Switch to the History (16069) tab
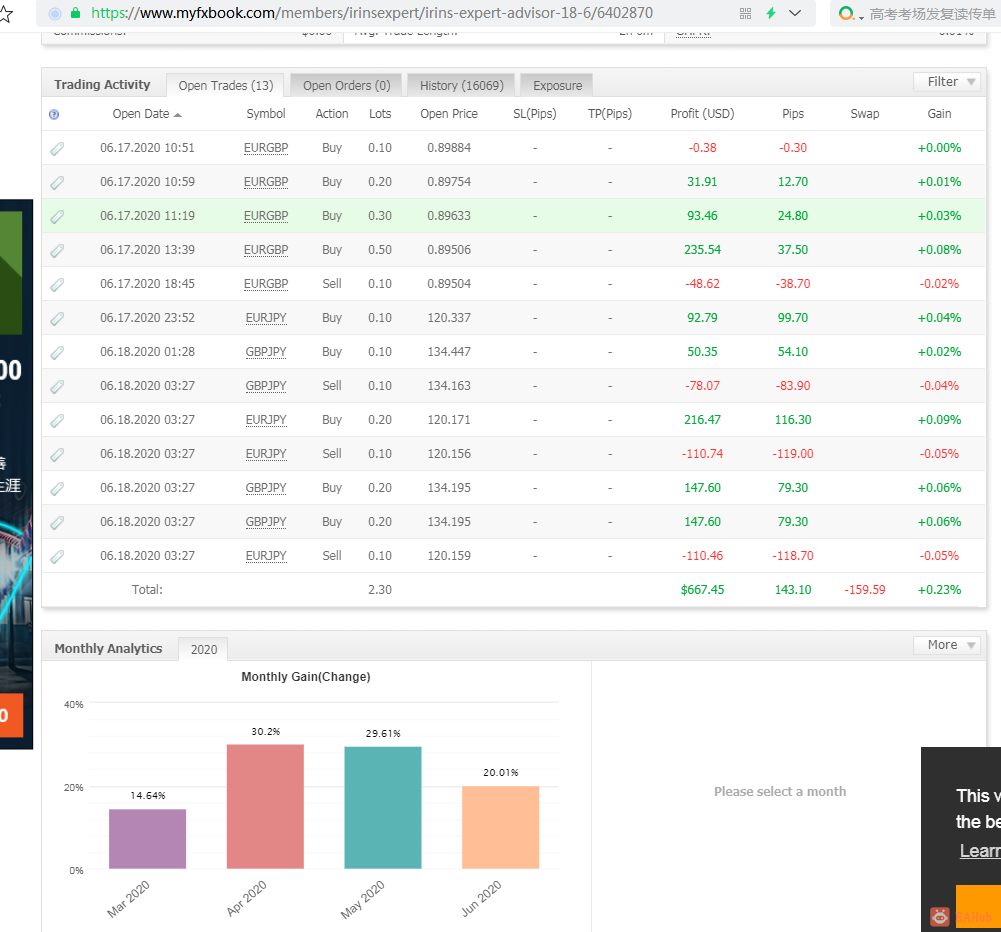This screenshot has height=932, width=1001. [x=462, y=86]
